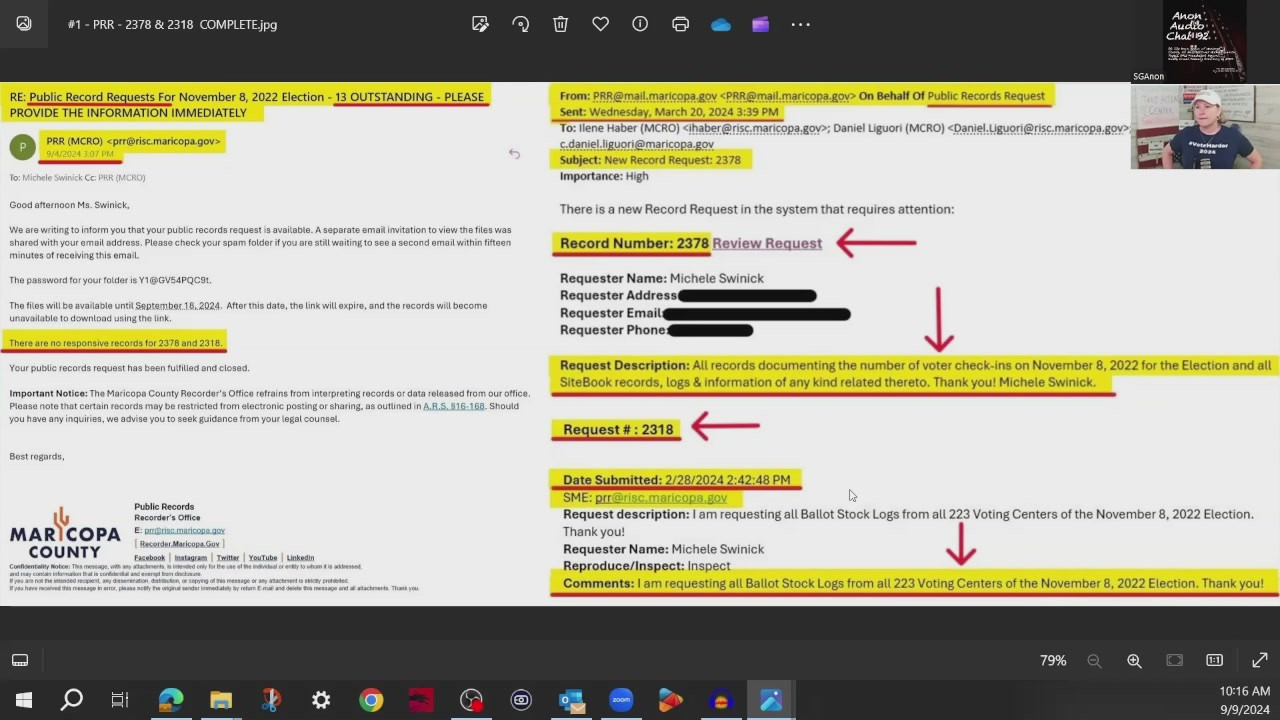Screen dimensions: 1280x720
Task: Launch Google Chrome from taskbar
Action: pyautogui.click(x=371, y=700)
